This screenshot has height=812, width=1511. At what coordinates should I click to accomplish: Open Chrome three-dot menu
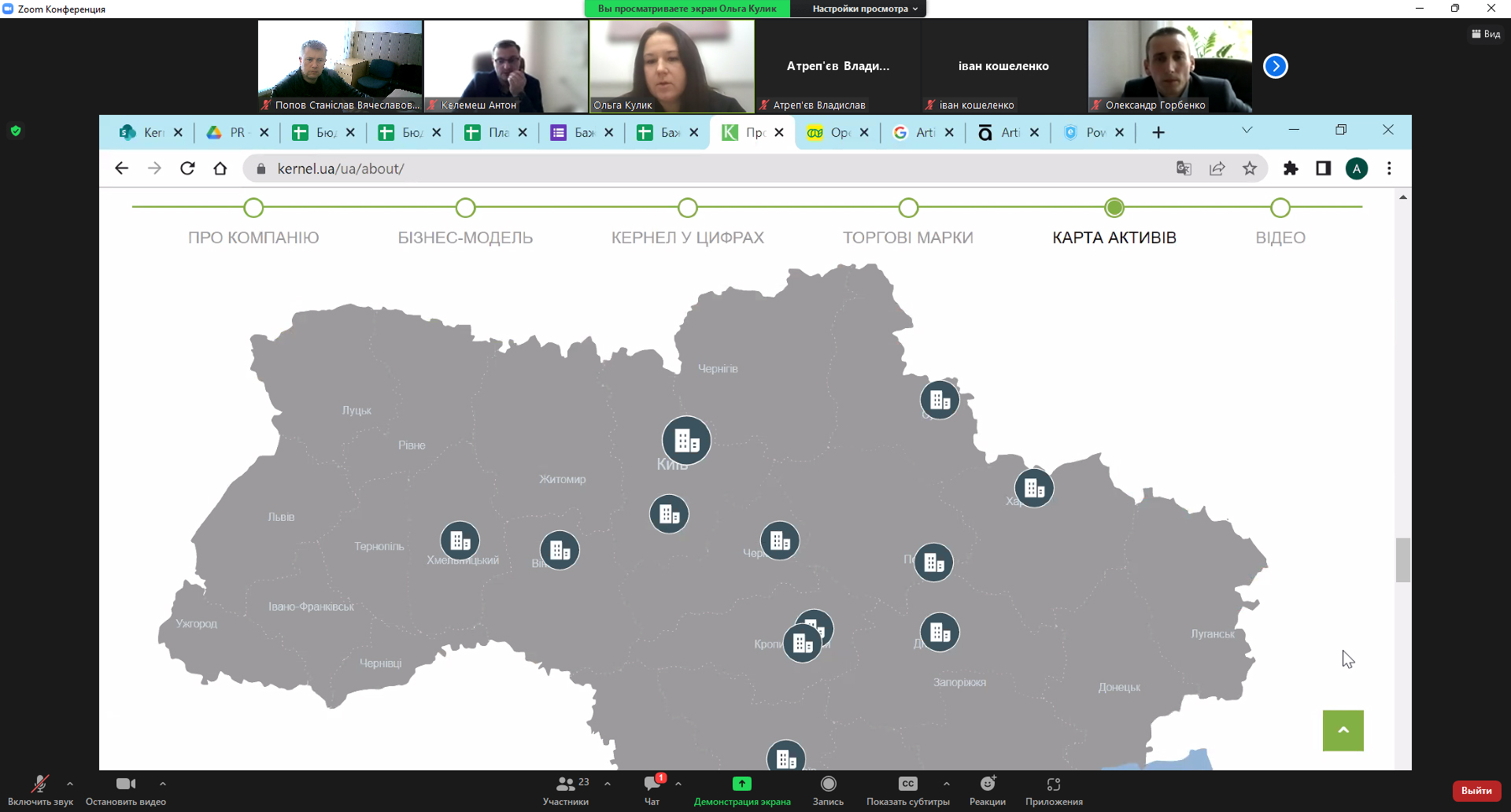click(1390, 168)
